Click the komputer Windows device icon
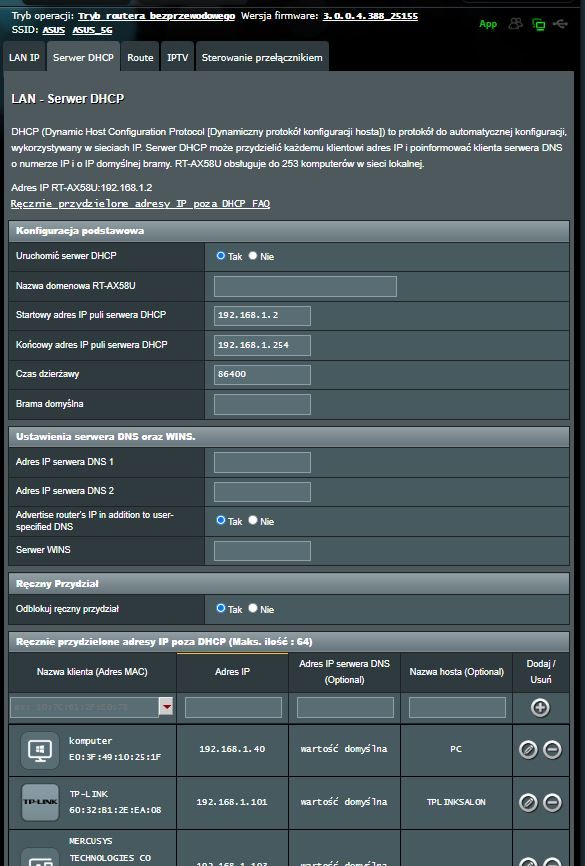 point(40,750)
